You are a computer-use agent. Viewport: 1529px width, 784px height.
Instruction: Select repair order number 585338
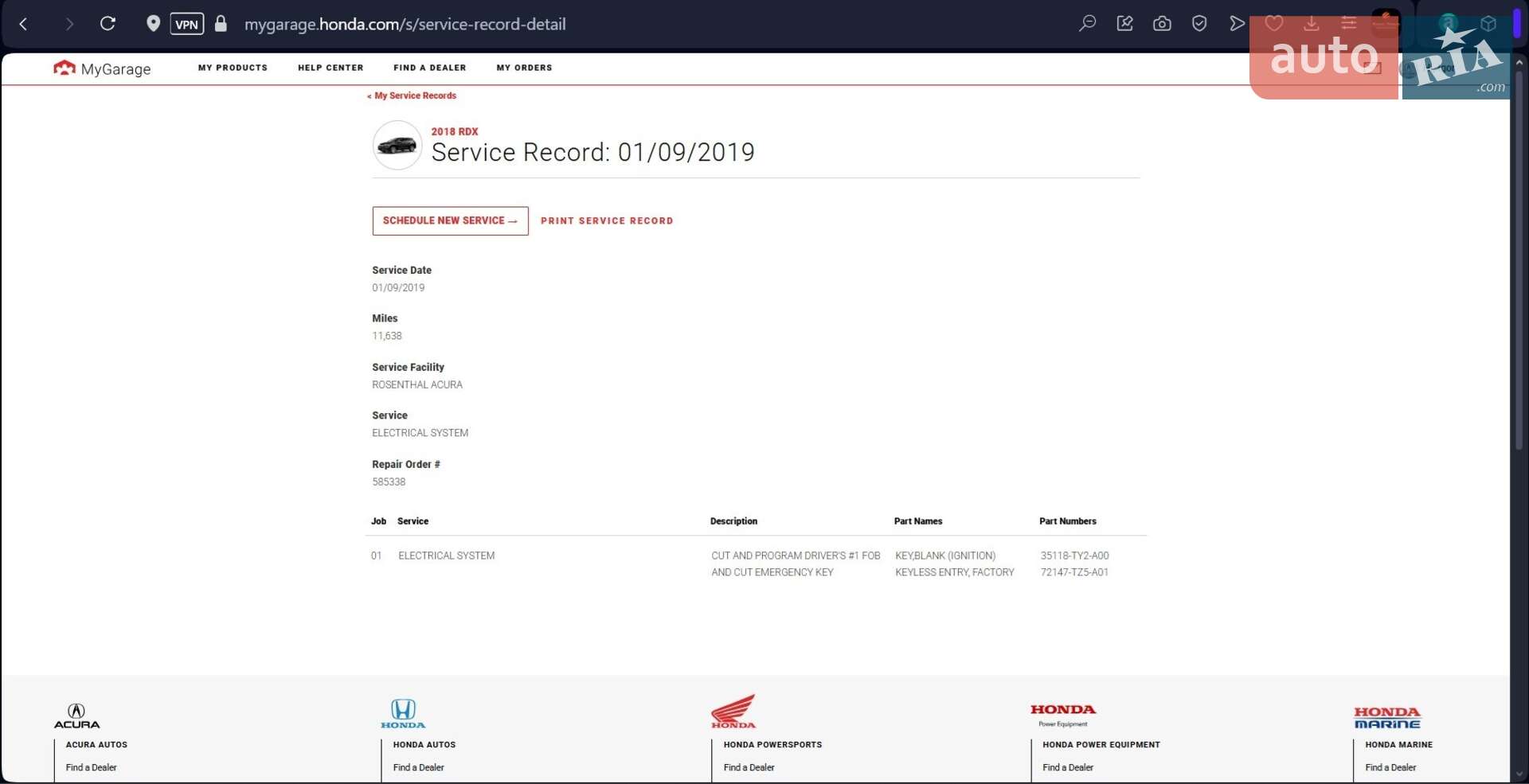point(389,482)
